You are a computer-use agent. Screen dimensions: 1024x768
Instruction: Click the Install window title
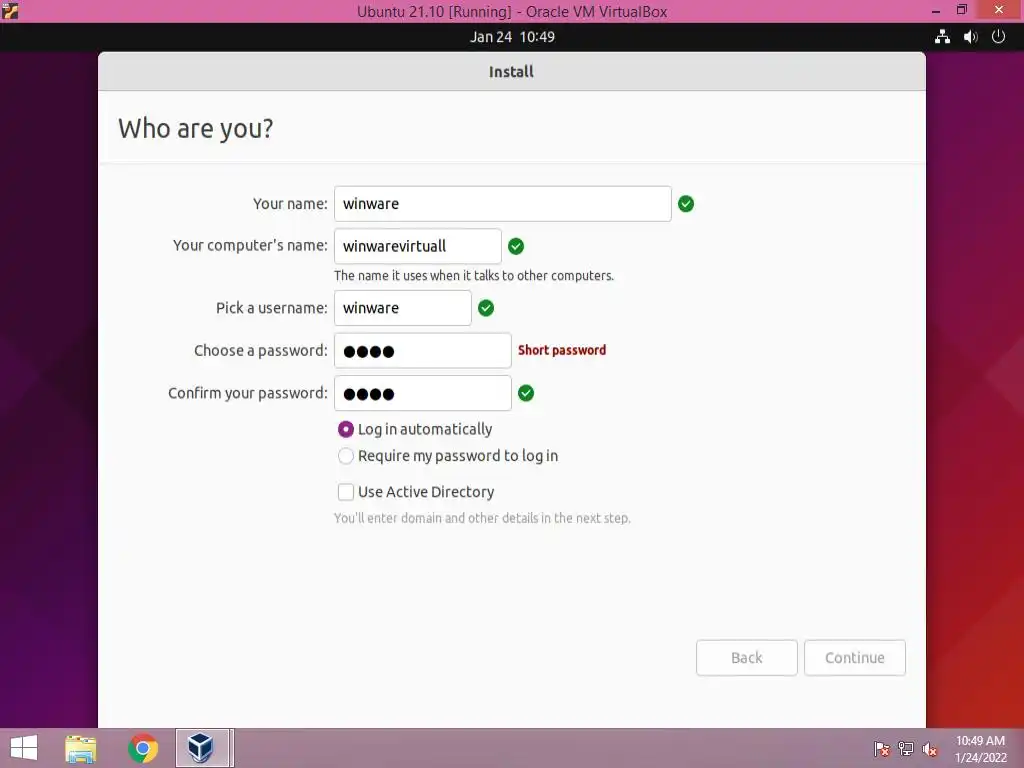pyautogui.click(x=511, y=72)
